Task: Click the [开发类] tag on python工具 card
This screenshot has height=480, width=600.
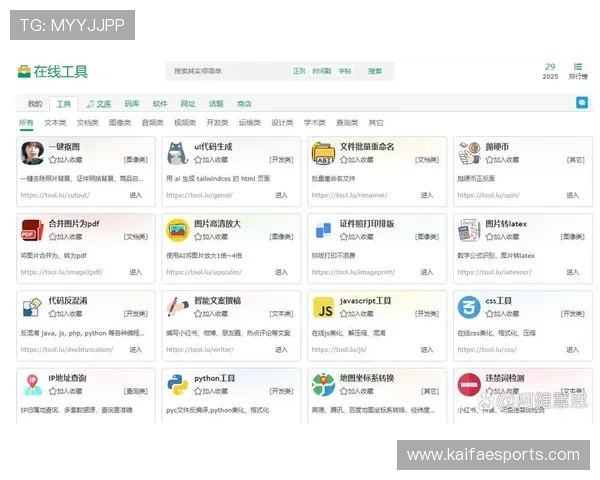Action: pos(281,391)
